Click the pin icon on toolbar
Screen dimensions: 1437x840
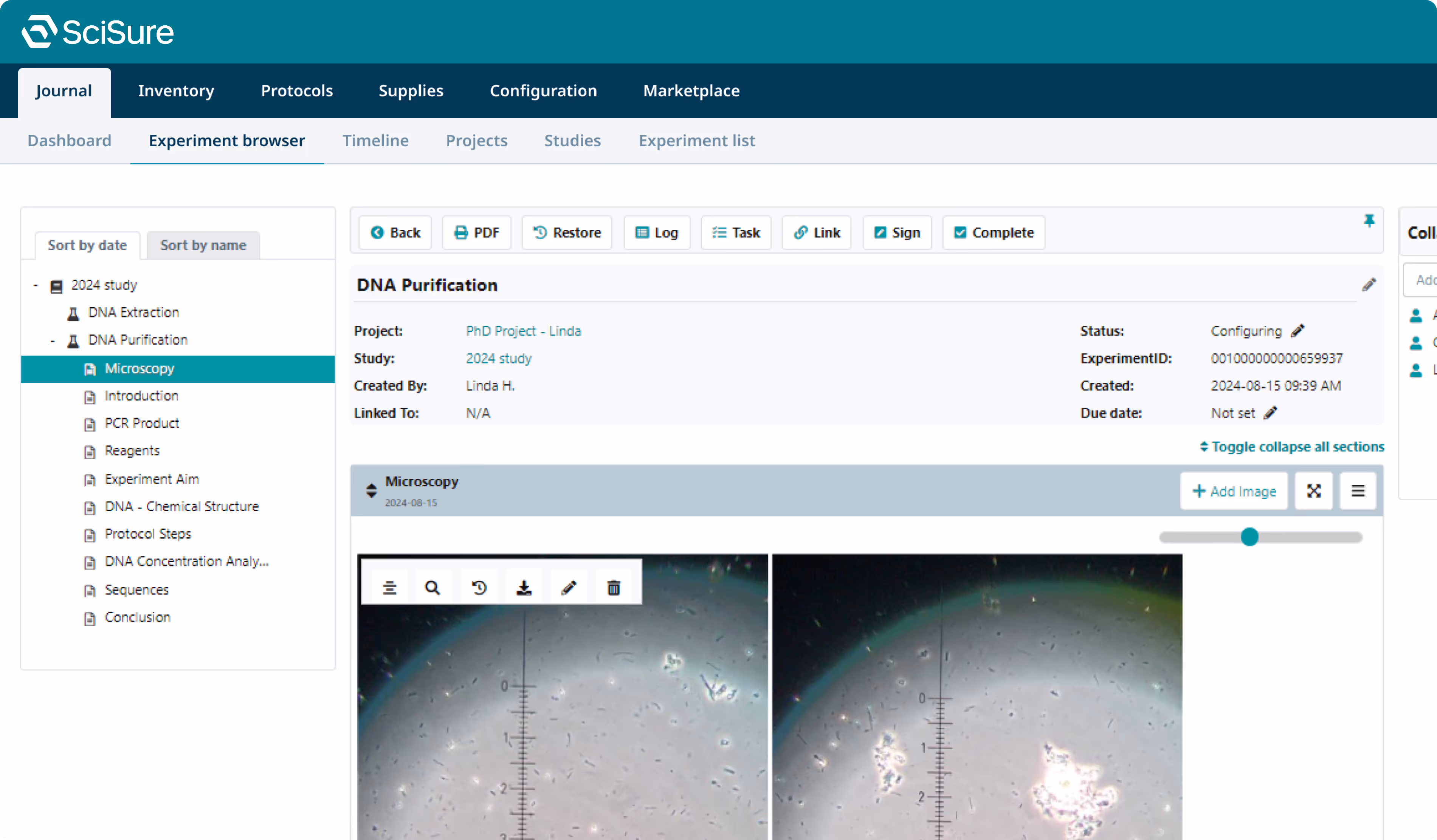pos(1369,221)
